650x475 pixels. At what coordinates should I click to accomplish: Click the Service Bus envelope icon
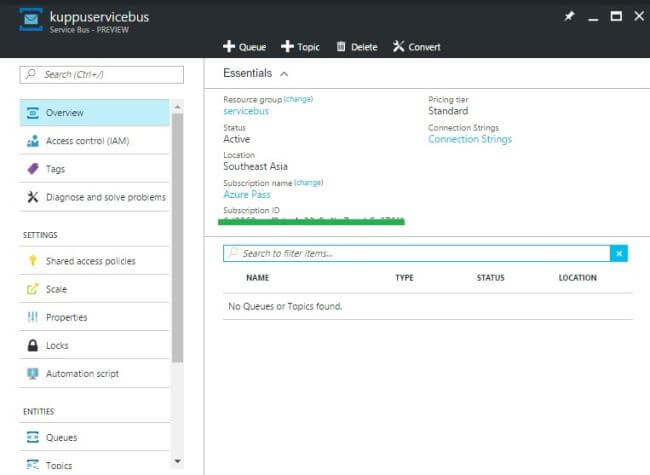point(31,19)
